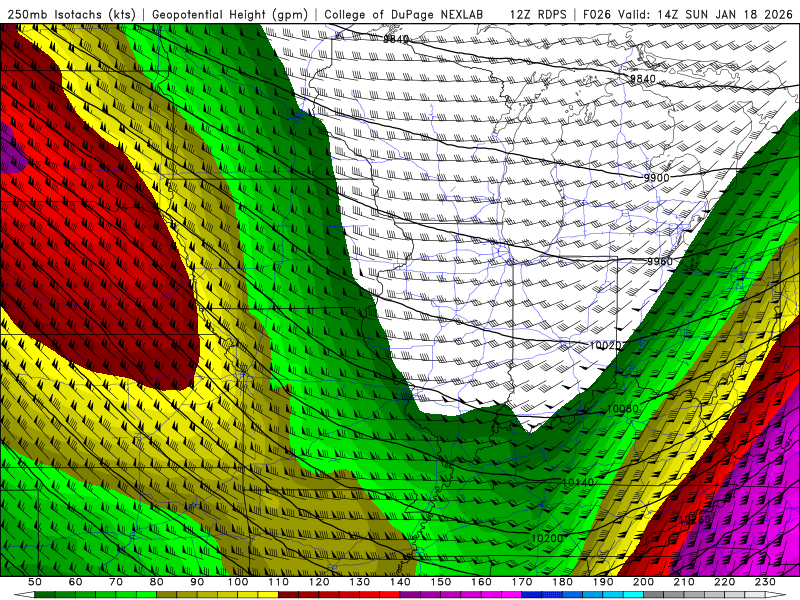Image resolution: width=800 pixels, height=600 pixels.
Task: Select the 'College of DuPage NEXLAB' header text
Action: [404, 14]
